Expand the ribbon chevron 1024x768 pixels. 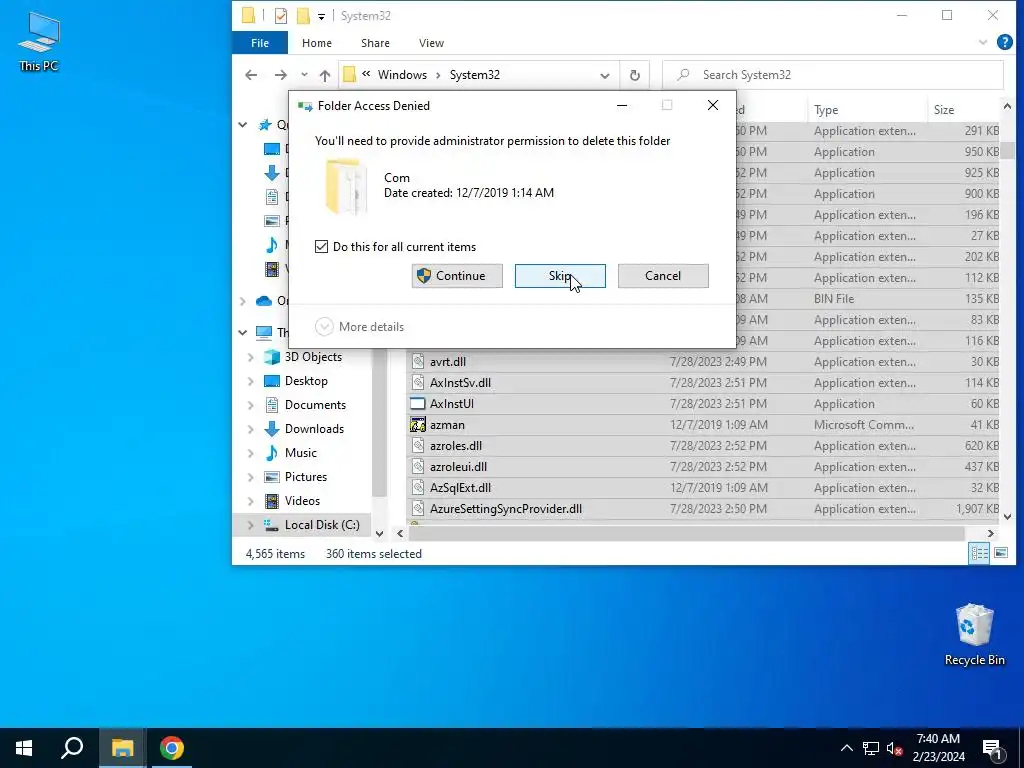coord(983,42)
